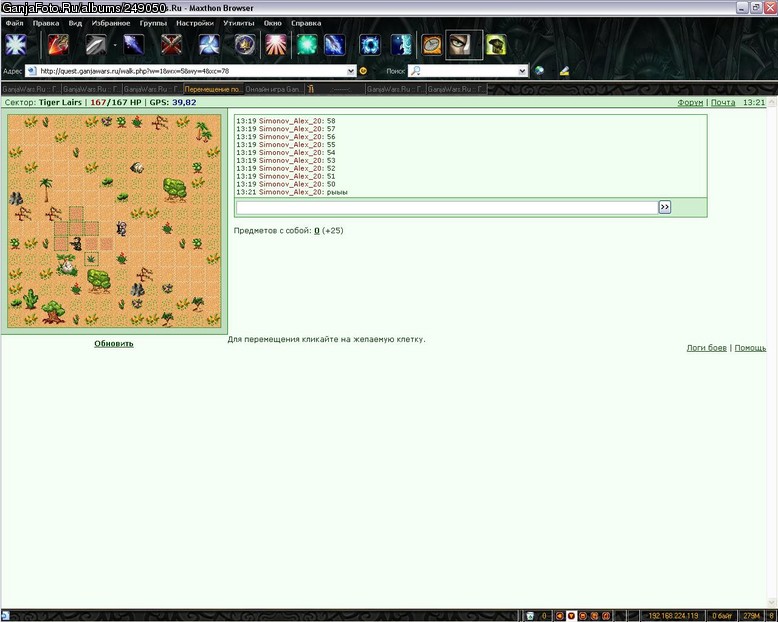
Task: Click chat line 'Simonov_Alex_20: рыыы'
Action: pos(292,192)
